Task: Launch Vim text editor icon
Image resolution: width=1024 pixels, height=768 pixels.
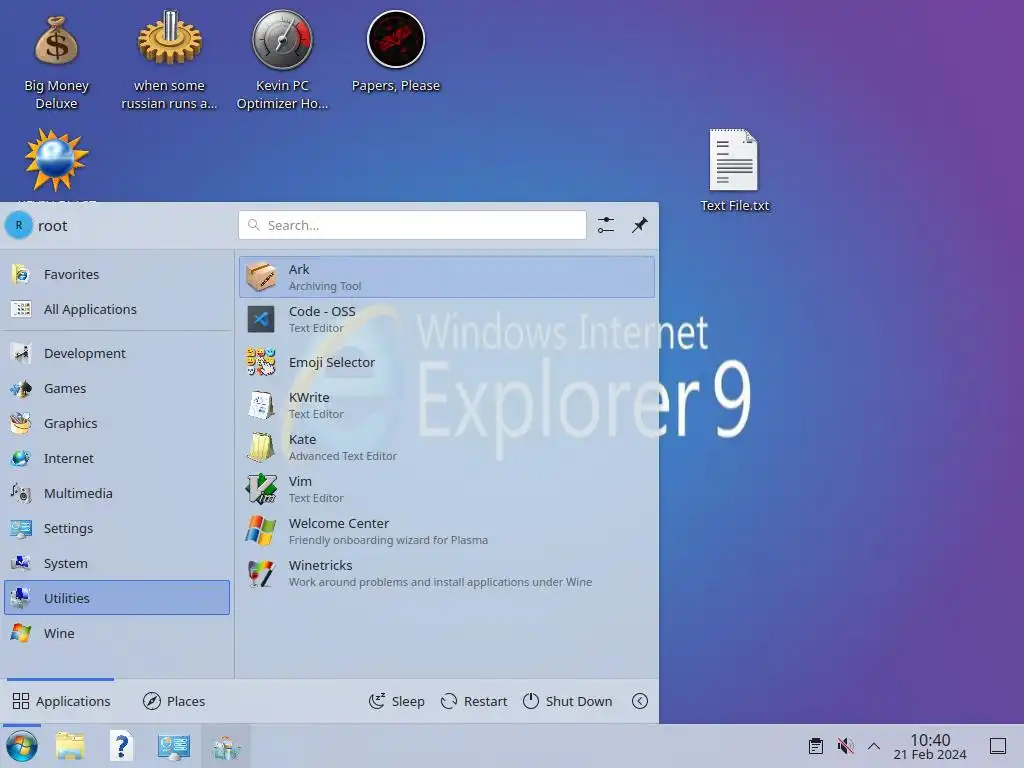Action: coord(261,489)
